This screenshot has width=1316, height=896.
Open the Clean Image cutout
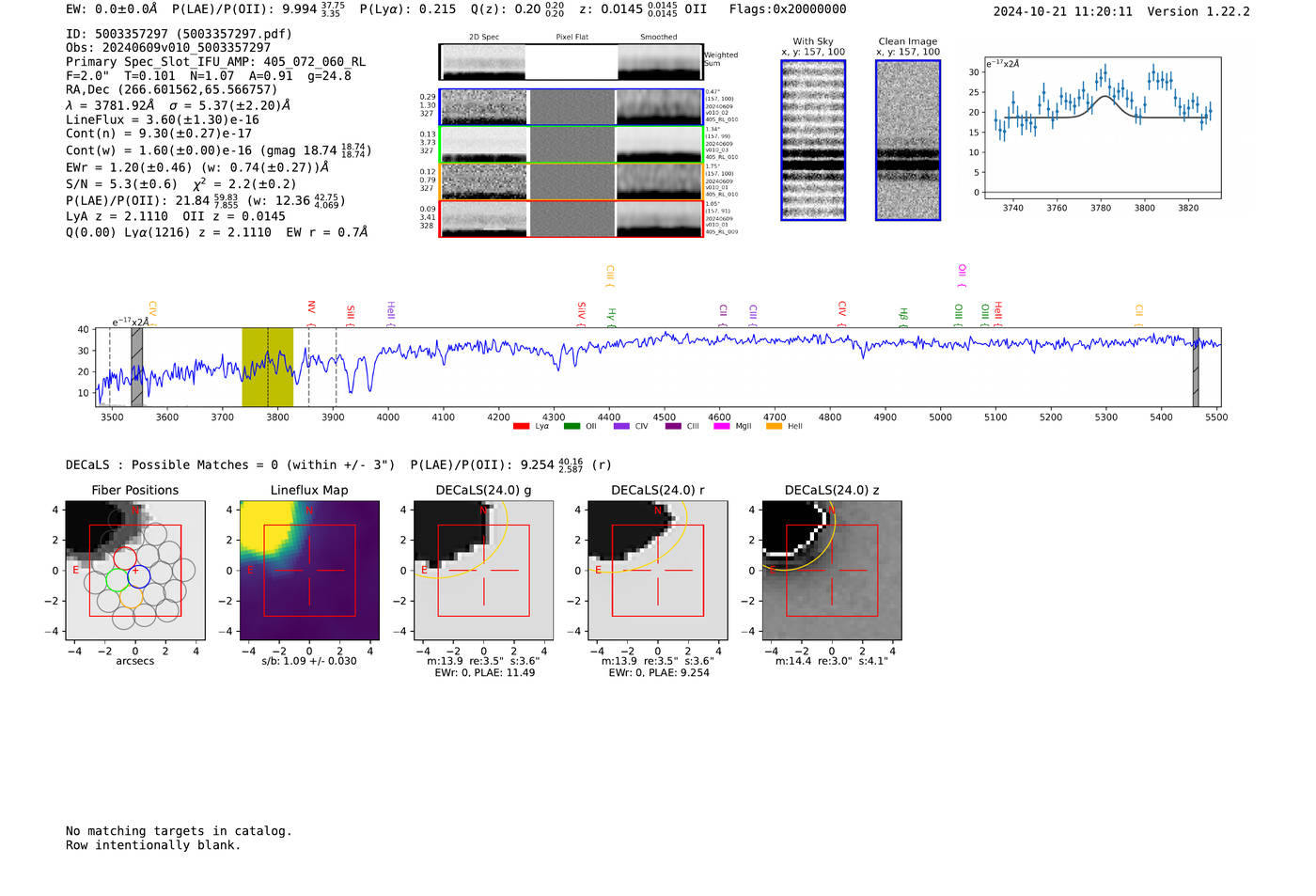pyautogui.click(x=908, y=140)
